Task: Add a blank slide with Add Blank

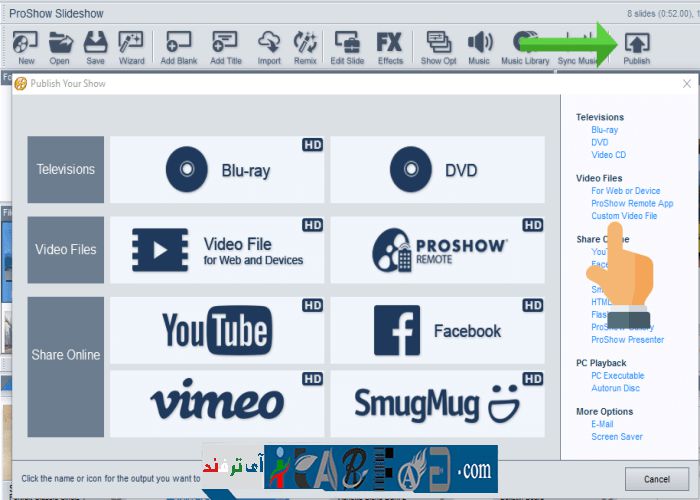Action: (179, 46)
